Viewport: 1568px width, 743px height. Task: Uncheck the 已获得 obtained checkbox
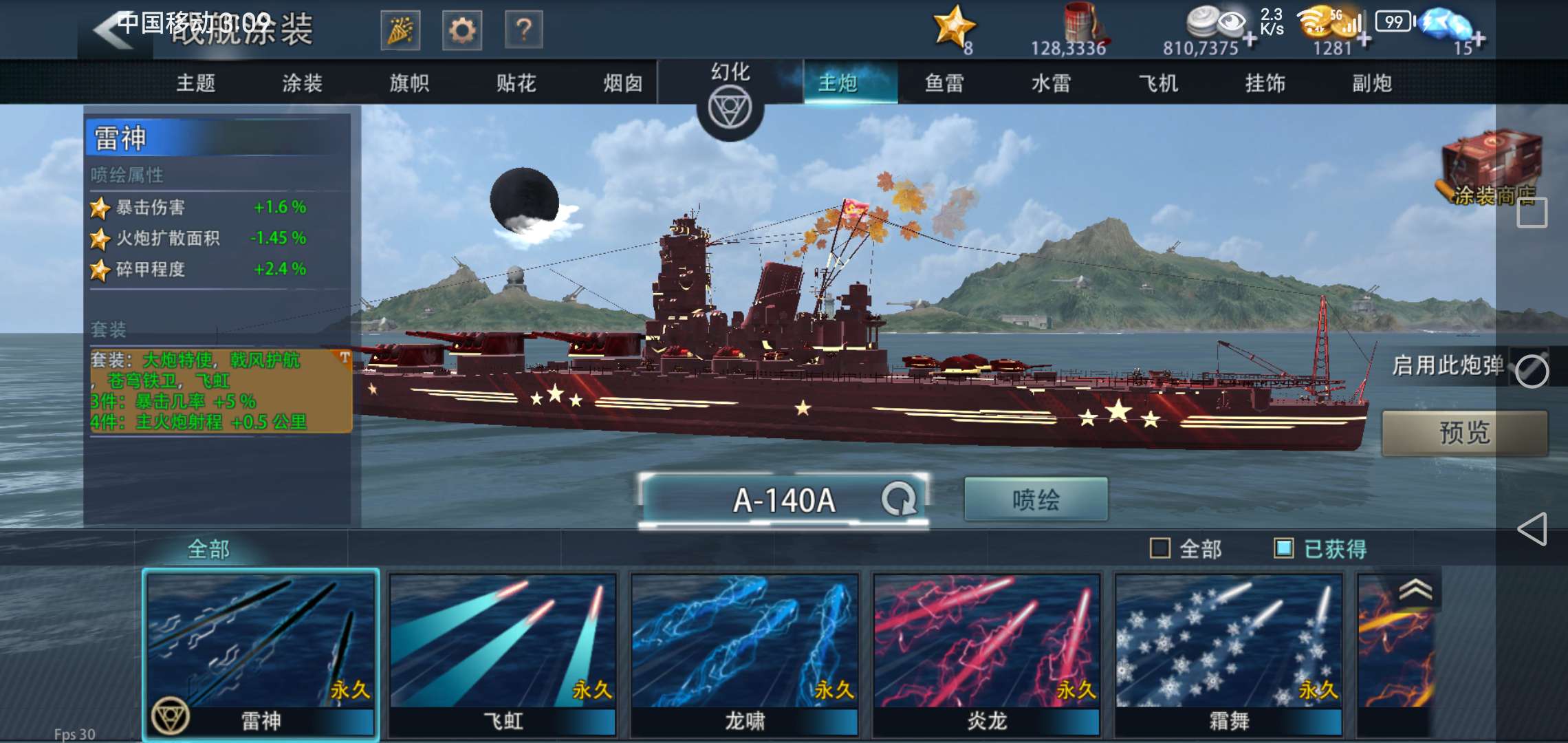[1283, 548]
